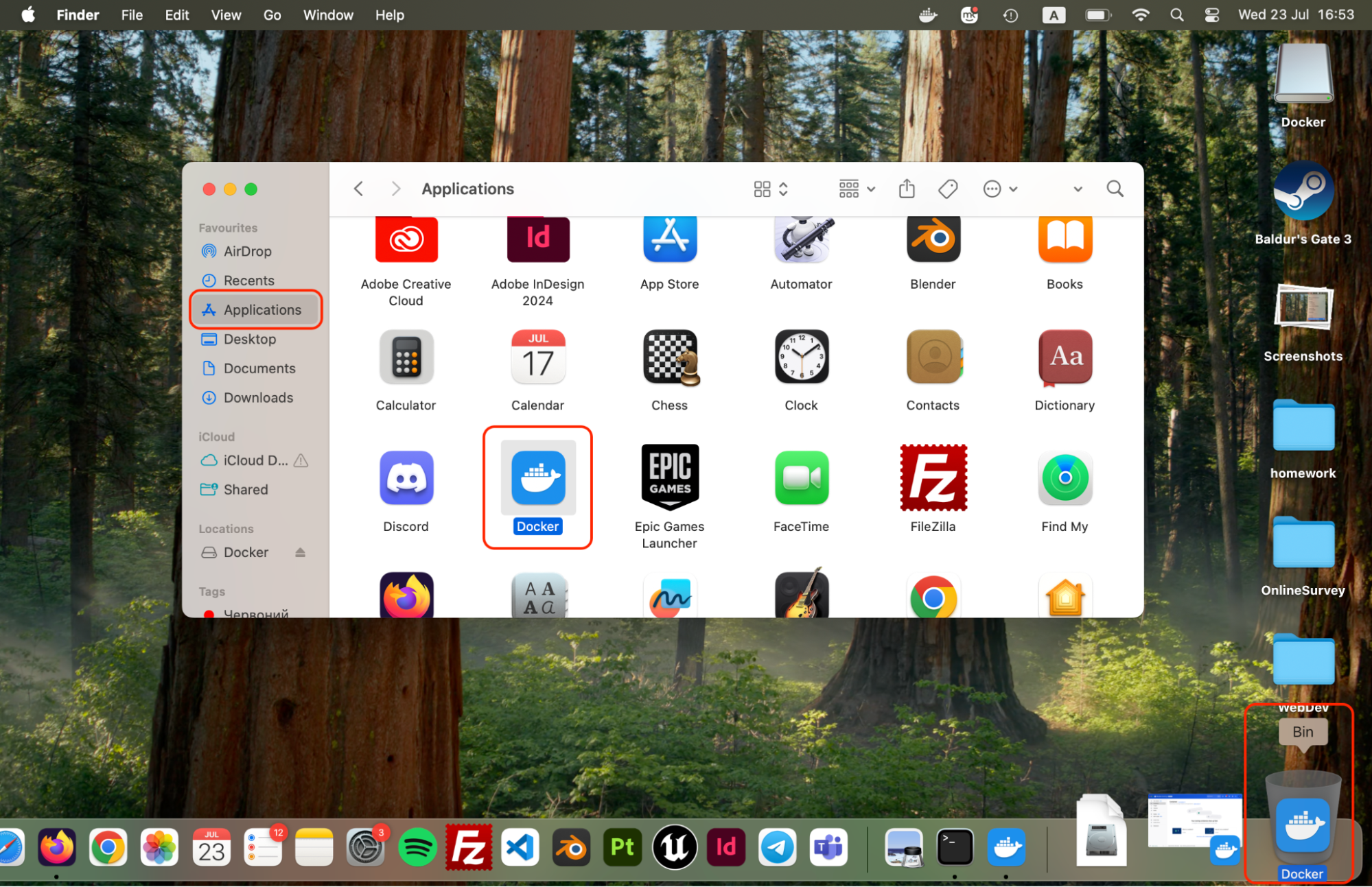Launch the Chess app
This screenshot has width=1372, height=887.
(669, 357)
